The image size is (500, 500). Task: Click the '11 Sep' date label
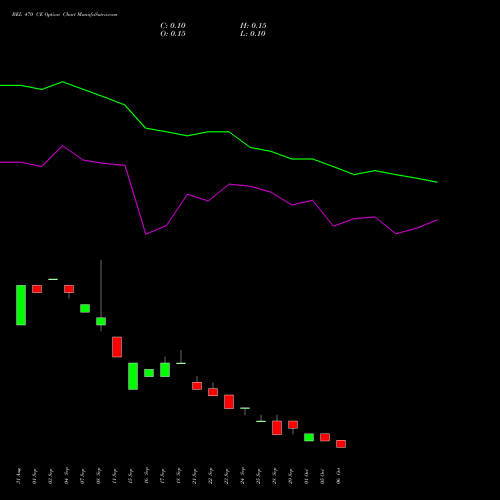tap(115, 476)
